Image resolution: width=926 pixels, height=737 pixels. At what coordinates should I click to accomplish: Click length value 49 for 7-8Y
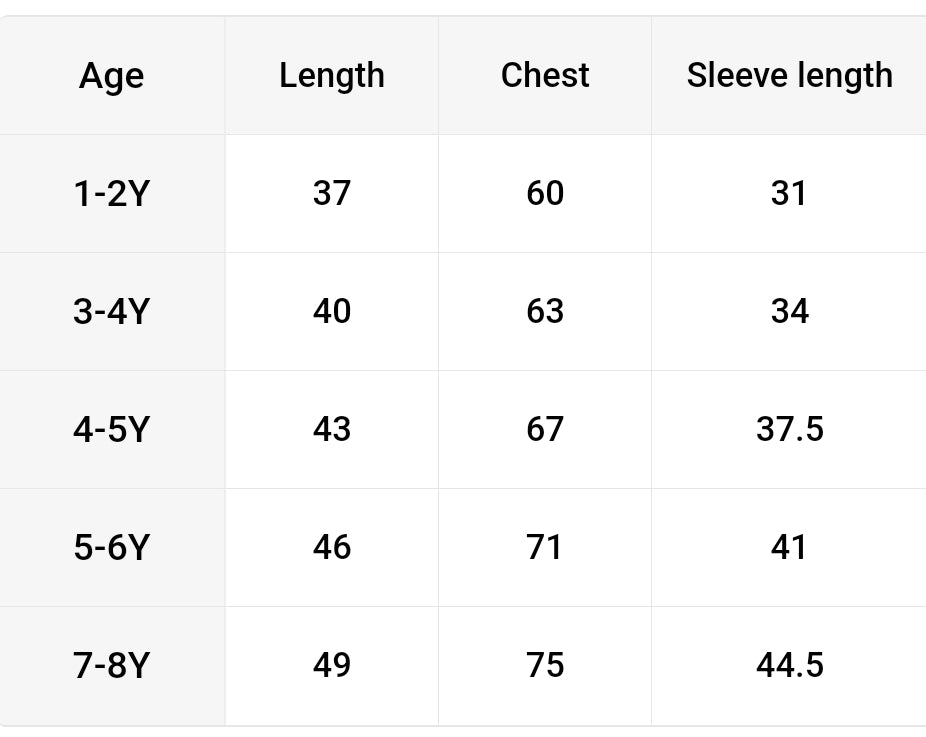coord(331,665)
